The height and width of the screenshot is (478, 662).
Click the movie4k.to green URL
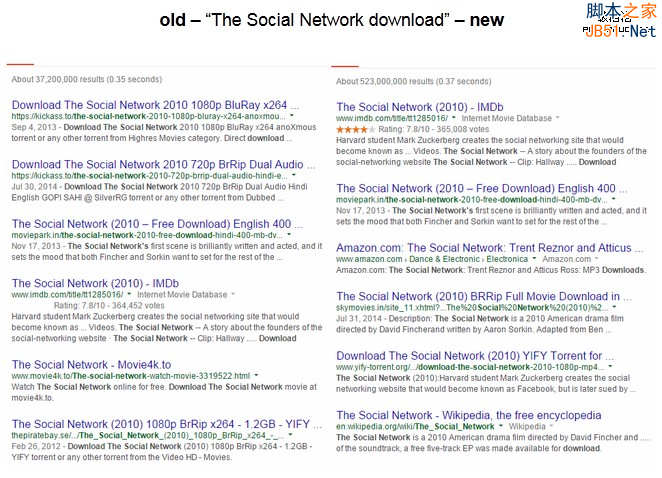[x=130, y=376]
